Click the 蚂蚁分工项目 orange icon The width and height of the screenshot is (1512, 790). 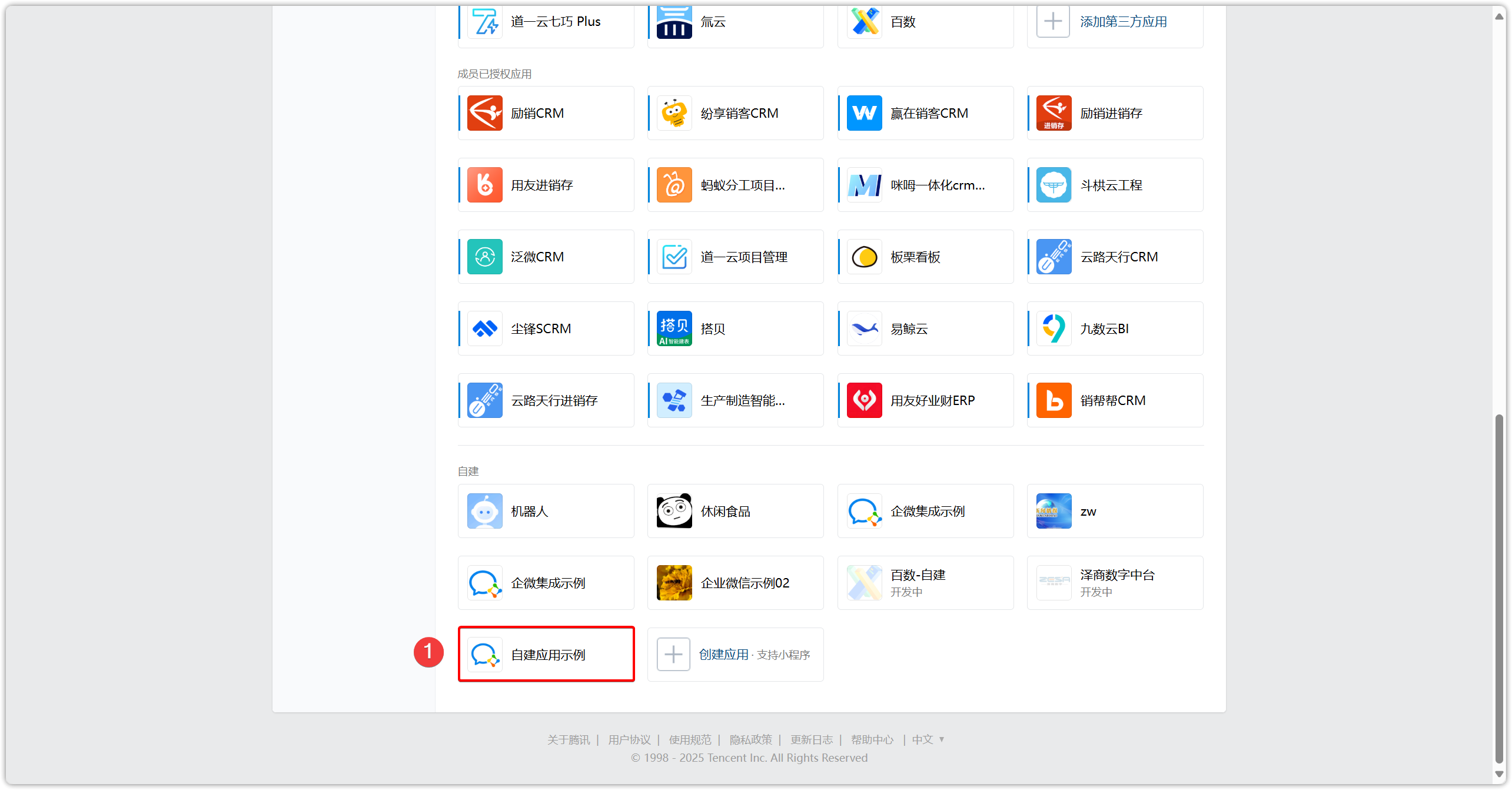[674, 185]
